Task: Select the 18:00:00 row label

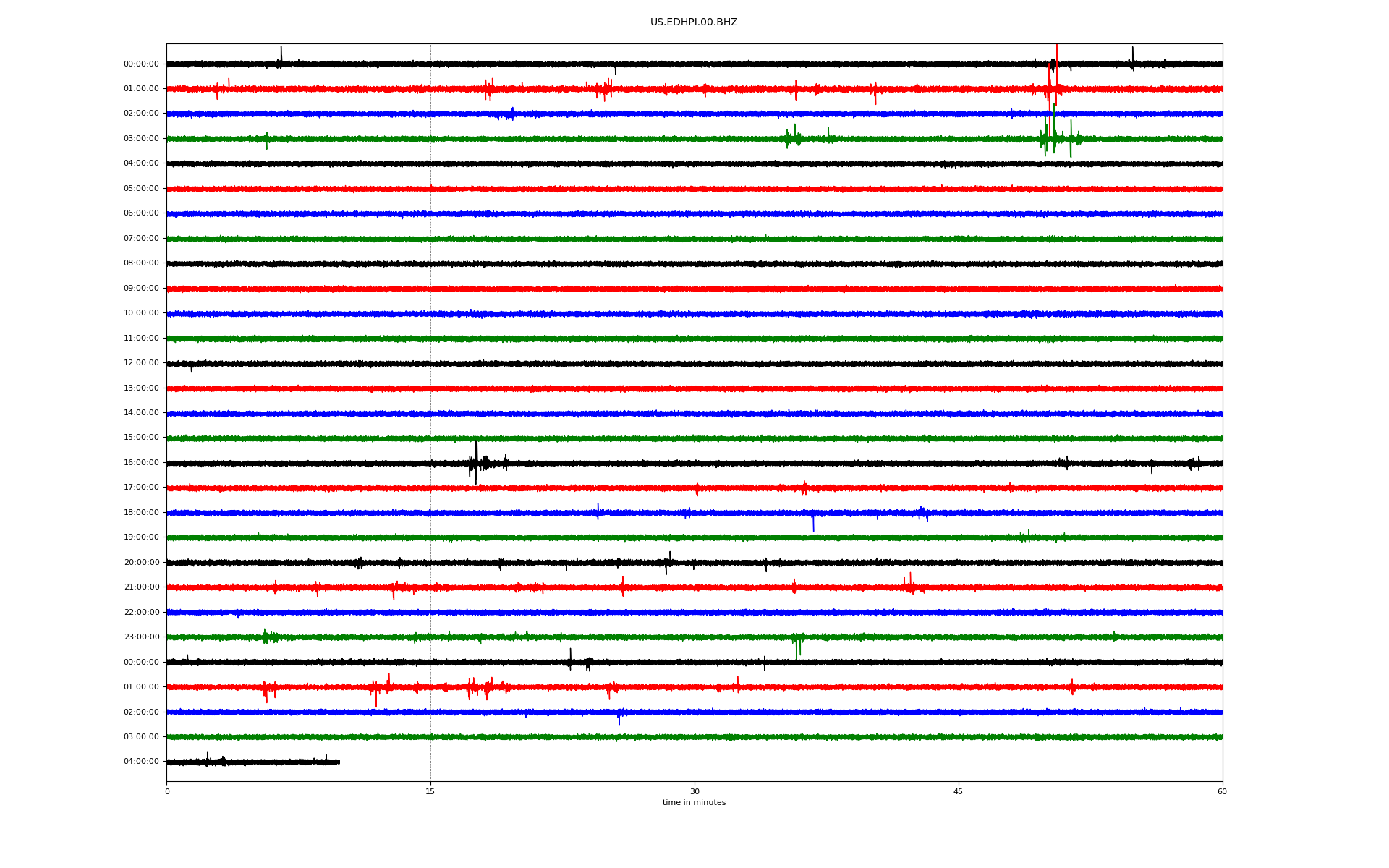Action: [141, 513]
